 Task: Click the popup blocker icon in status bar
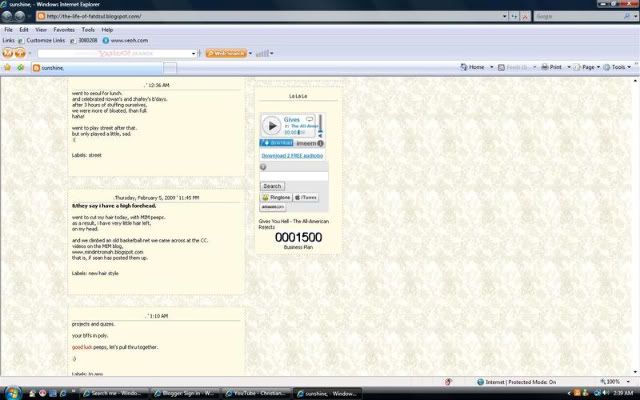point(448,382)
